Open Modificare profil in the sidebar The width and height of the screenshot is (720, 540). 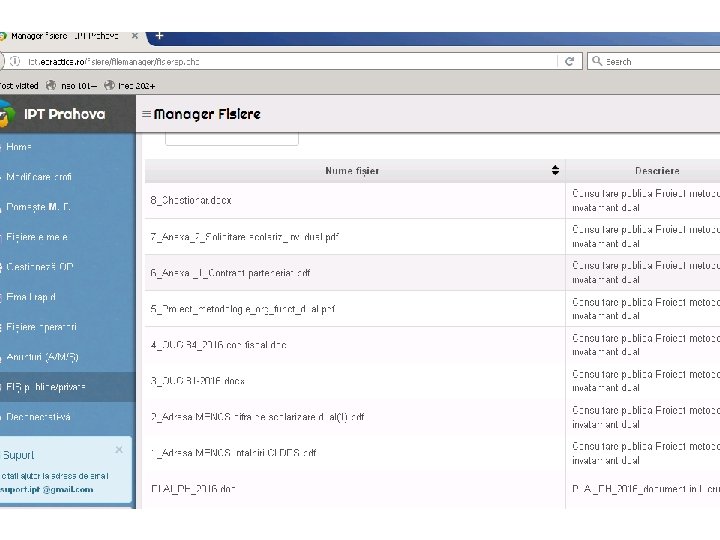tap(39, 177)
